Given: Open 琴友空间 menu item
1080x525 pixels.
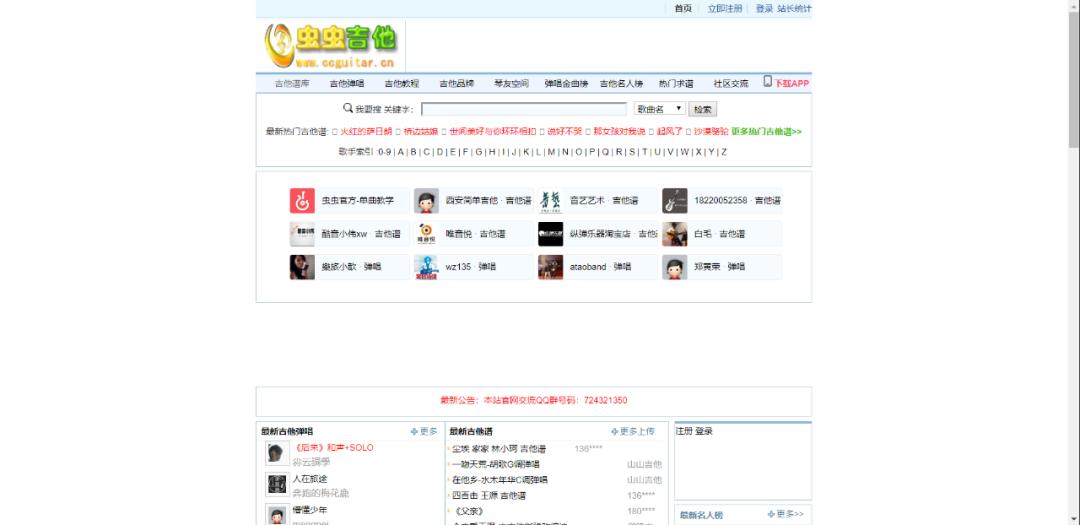Looking at the screenshot, I should click(x=511, y=83).
